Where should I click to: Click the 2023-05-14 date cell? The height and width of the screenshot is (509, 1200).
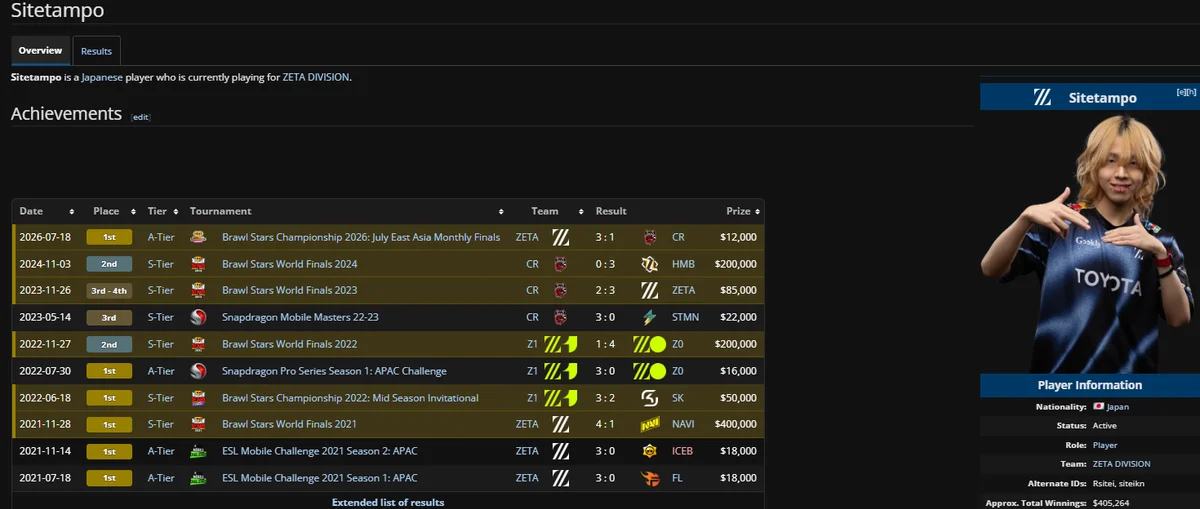click(x=44, y=318)
